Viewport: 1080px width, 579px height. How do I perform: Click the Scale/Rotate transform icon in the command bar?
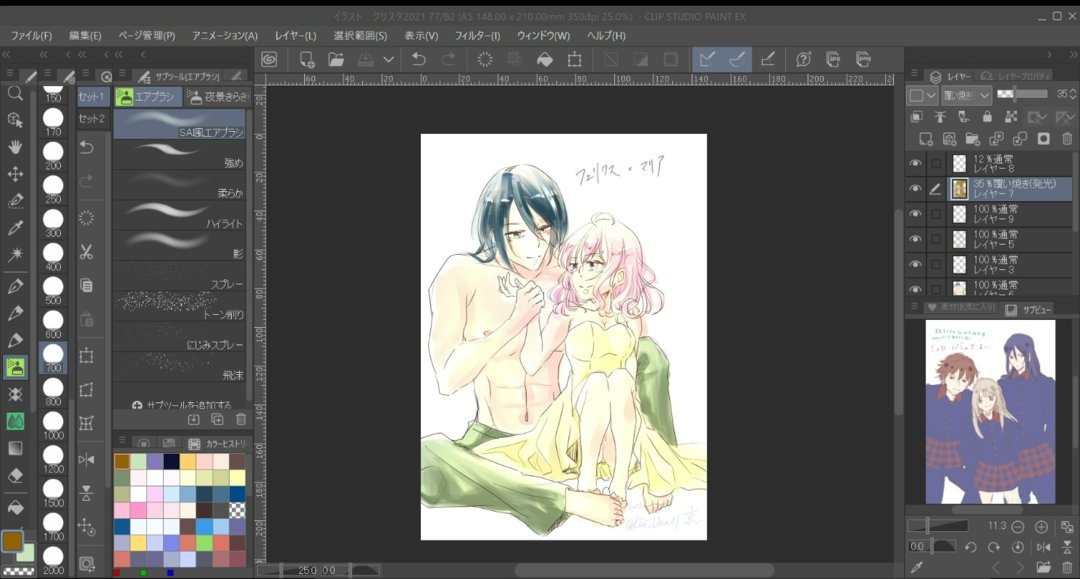tap(574, 60)
